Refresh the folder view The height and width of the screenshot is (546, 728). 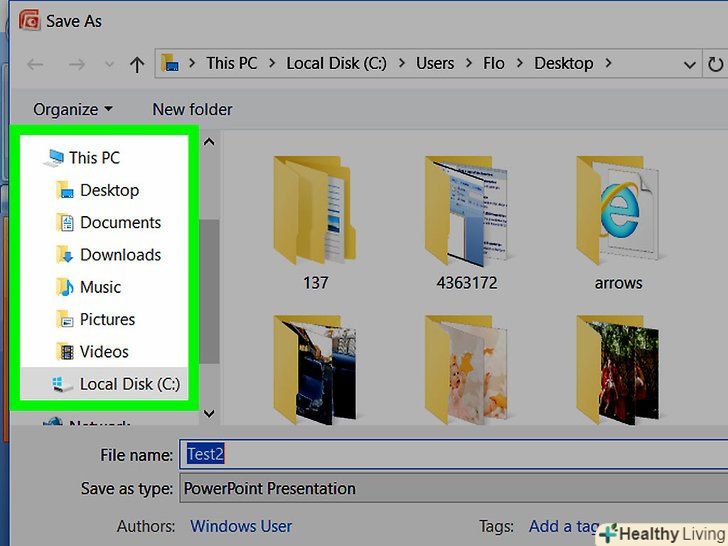(x=715, y=64)
